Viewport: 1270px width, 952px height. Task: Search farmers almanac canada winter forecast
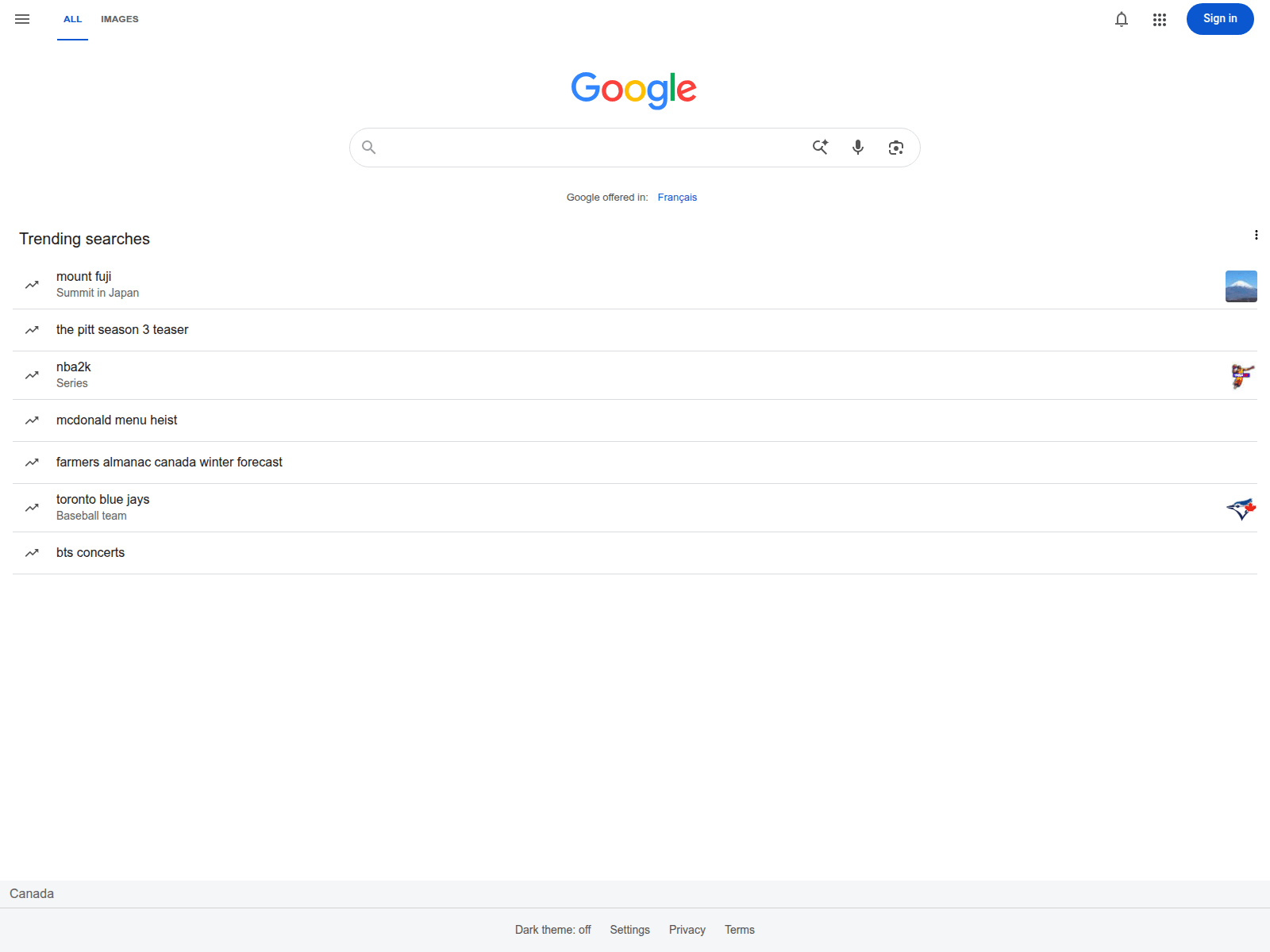coord(635,463)
